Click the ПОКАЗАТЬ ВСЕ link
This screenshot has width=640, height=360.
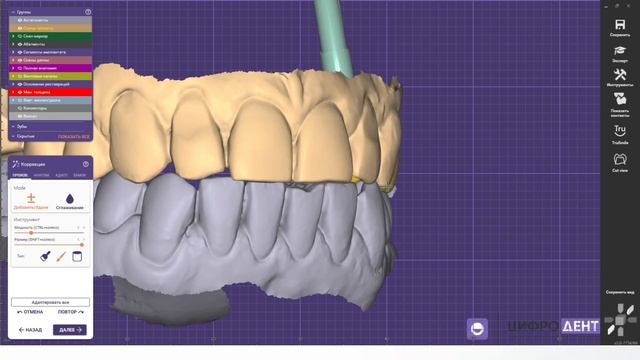click(x=73, y=137)
